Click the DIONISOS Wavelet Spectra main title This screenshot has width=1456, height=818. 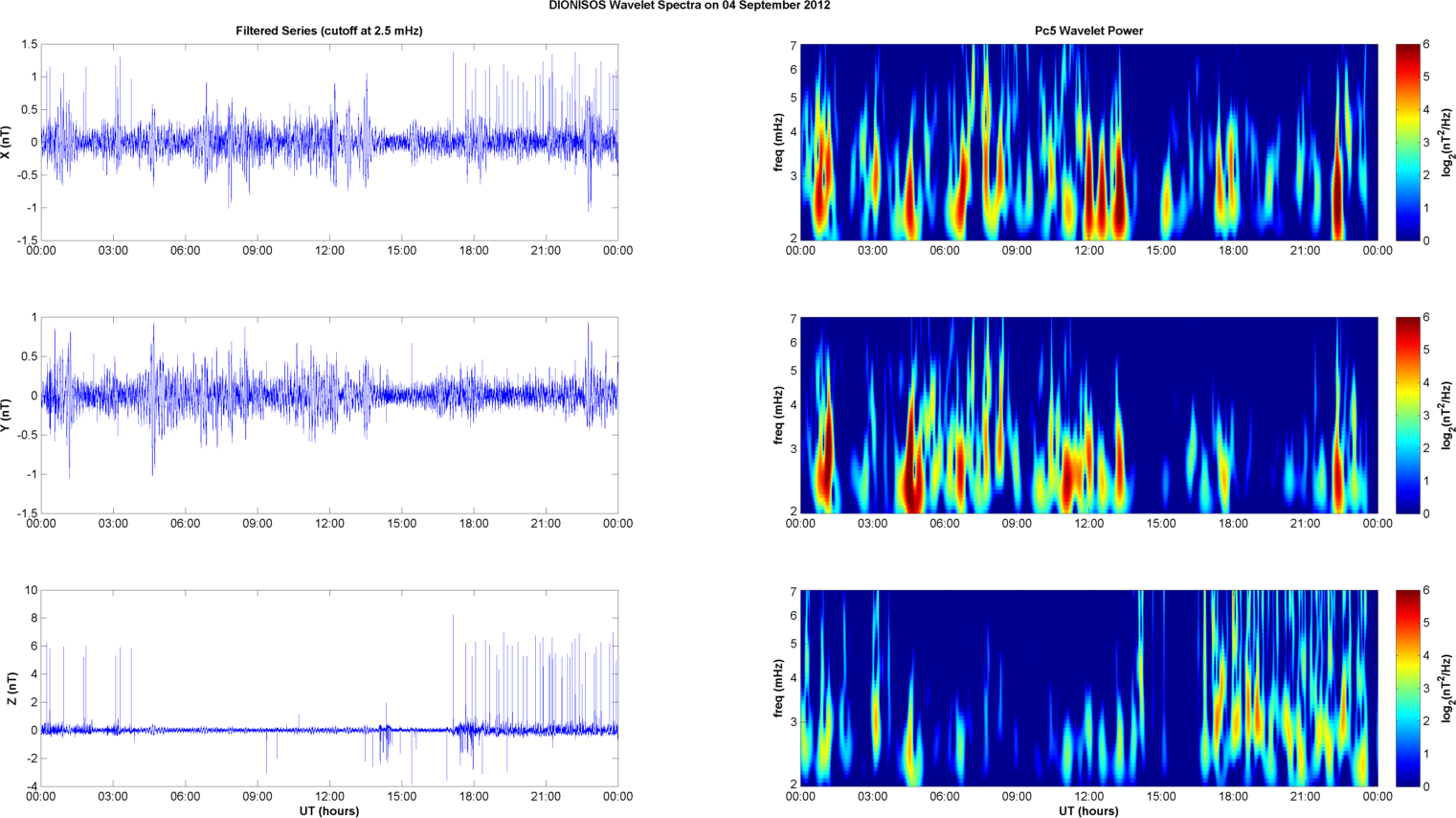pyautogui.click(x=689, y=6)
